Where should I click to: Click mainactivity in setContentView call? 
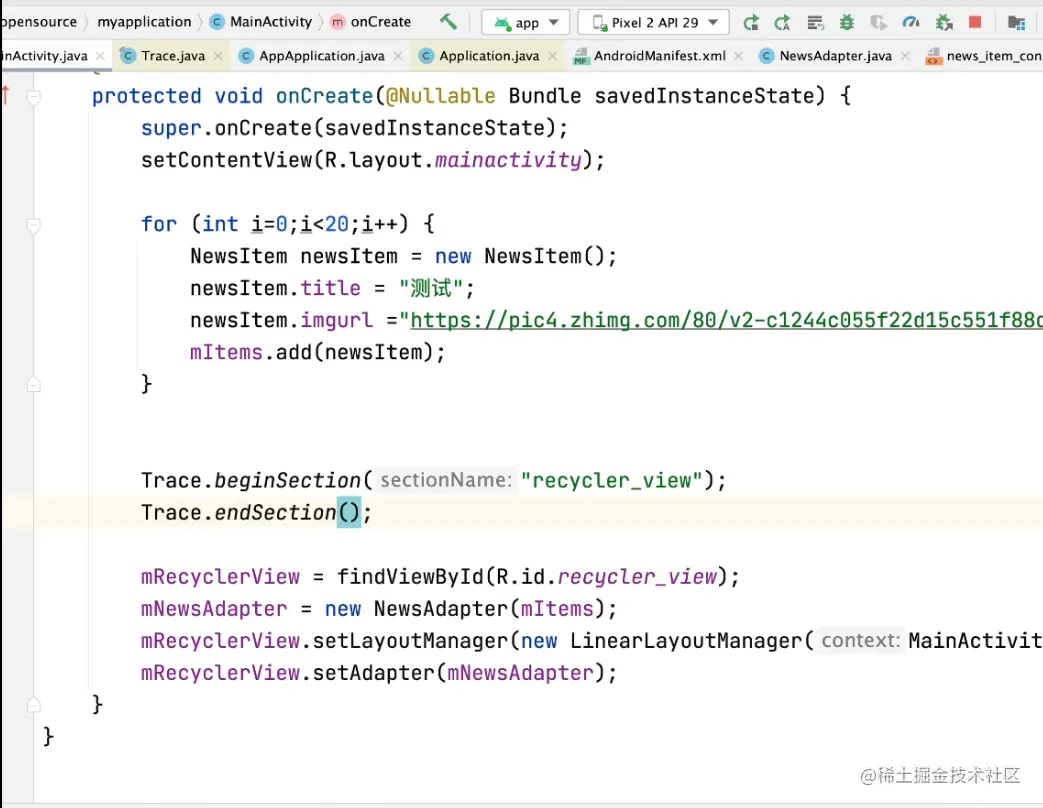click(x=508, y=160)
